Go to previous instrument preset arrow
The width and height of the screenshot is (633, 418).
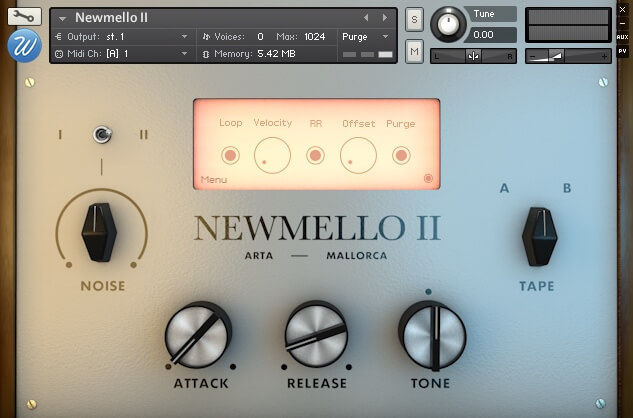(366, 17)
